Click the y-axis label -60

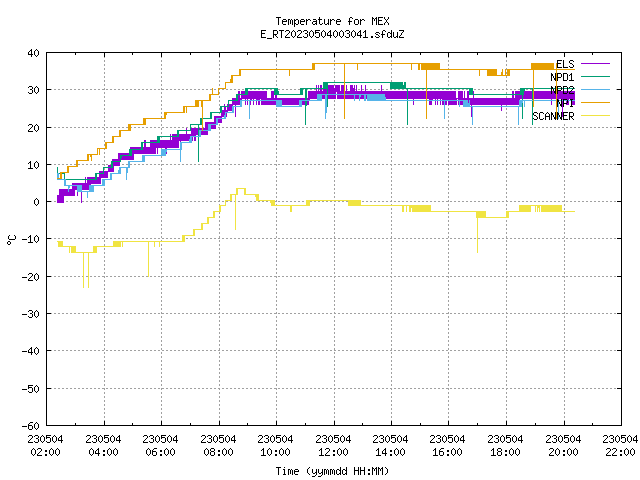(x=31, y=426)
